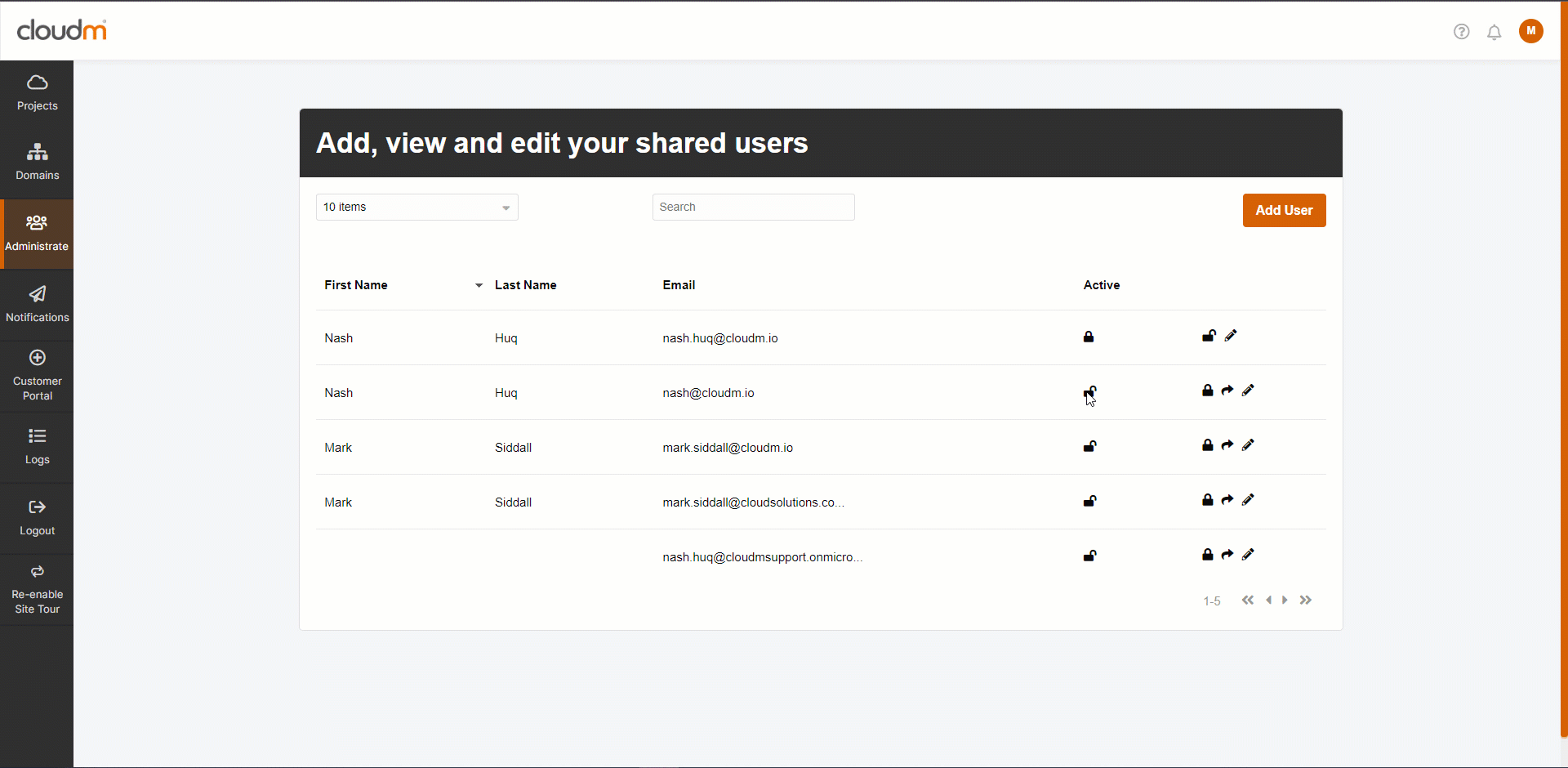Go to the last page with the double arrow
The image size is (1568, 768).
pos(1306,601)
